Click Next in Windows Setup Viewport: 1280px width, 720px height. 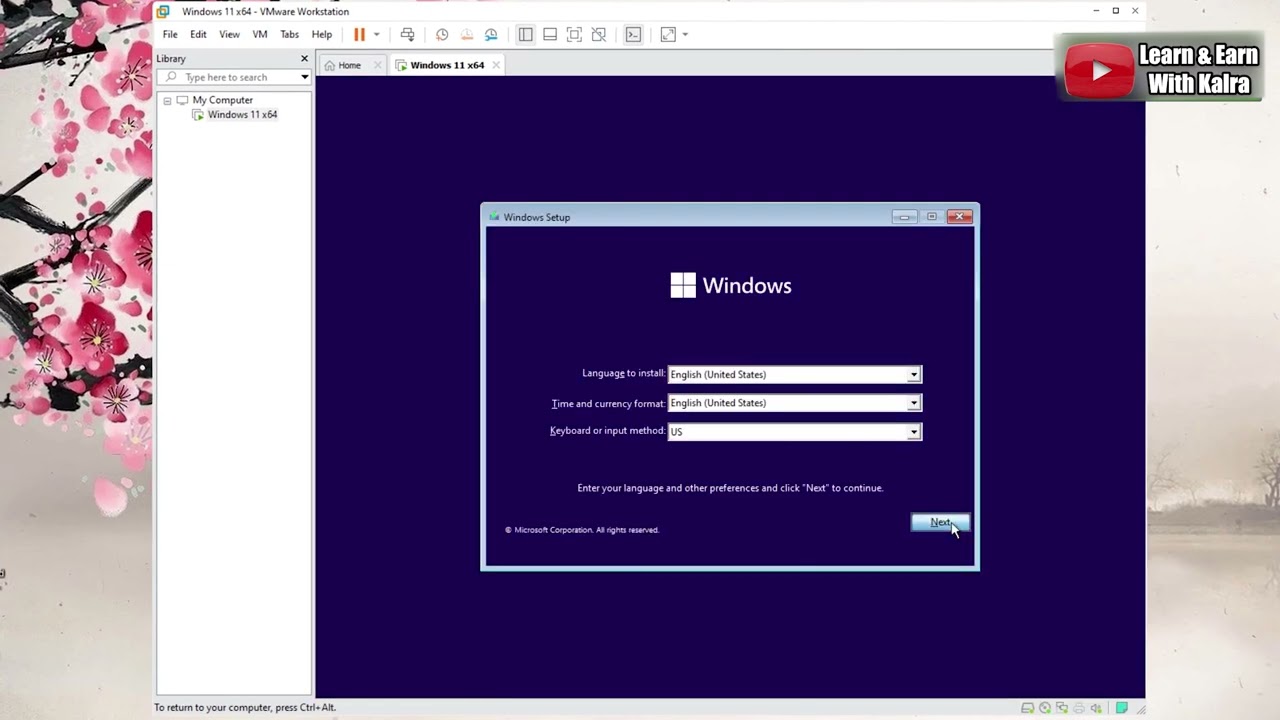(x=940, y=522)
